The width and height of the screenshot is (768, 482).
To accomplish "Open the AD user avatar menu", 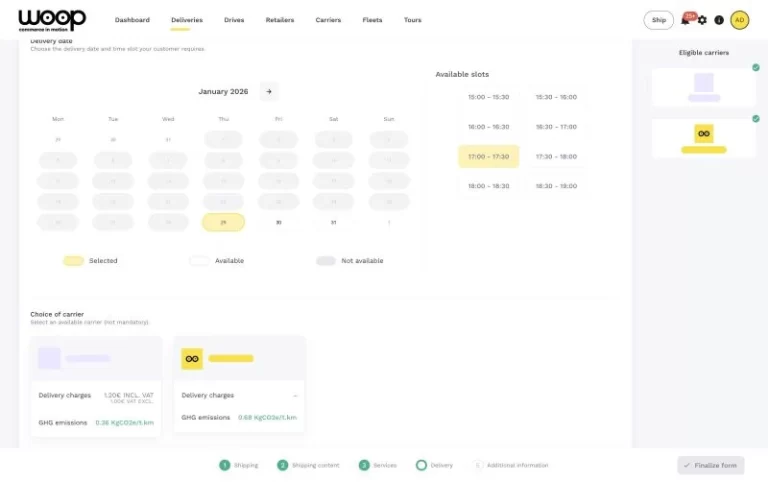I will click(x=740, y=20).
